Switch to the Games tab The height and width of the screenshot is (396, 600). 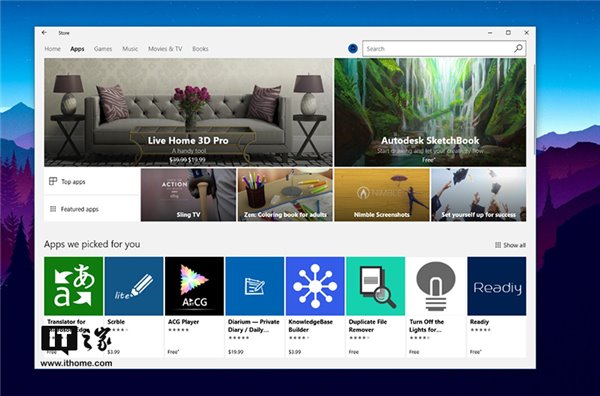pos(103,49)
